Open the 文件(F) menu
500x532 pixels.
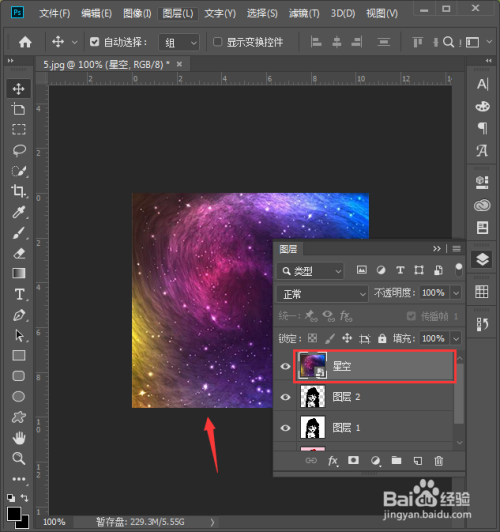(55, 13)
